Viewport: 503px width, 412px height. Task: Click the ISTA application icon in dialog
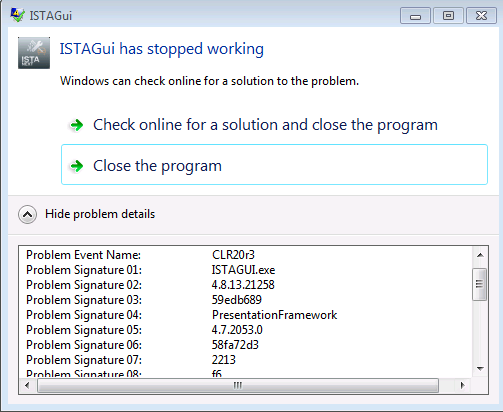(34, 53)
